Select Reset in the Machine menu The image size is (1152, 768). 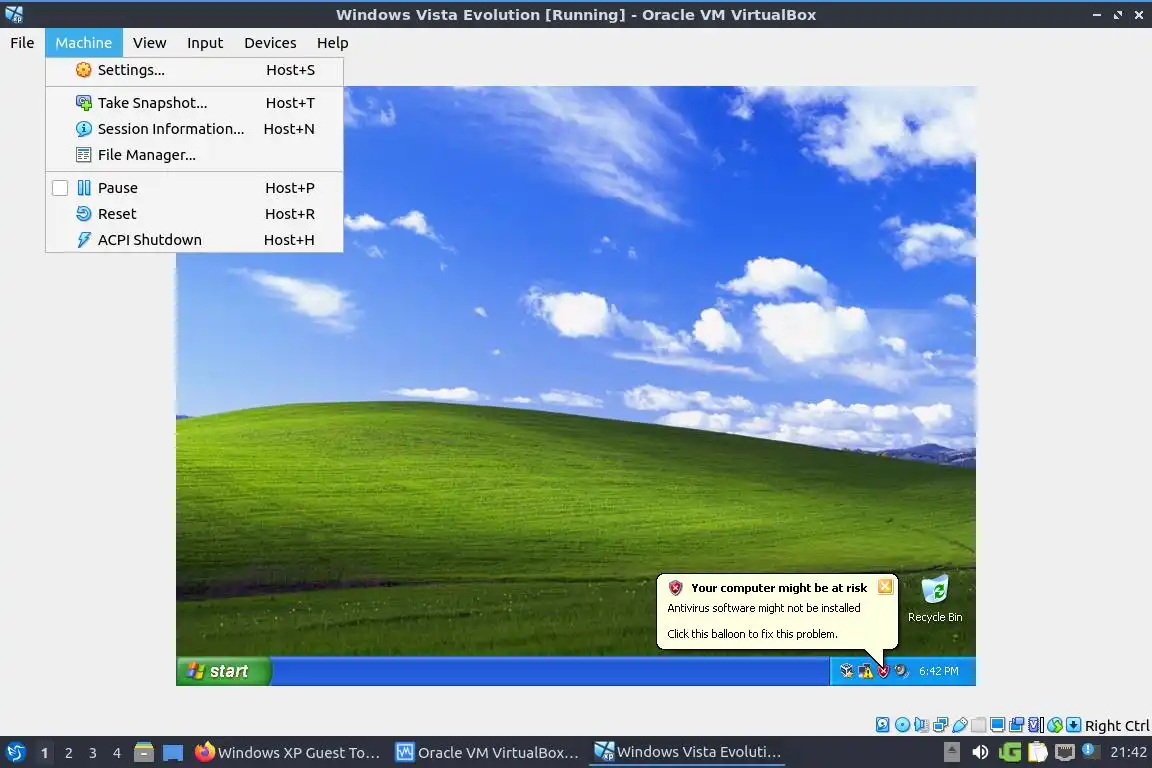tap(194, 214)
